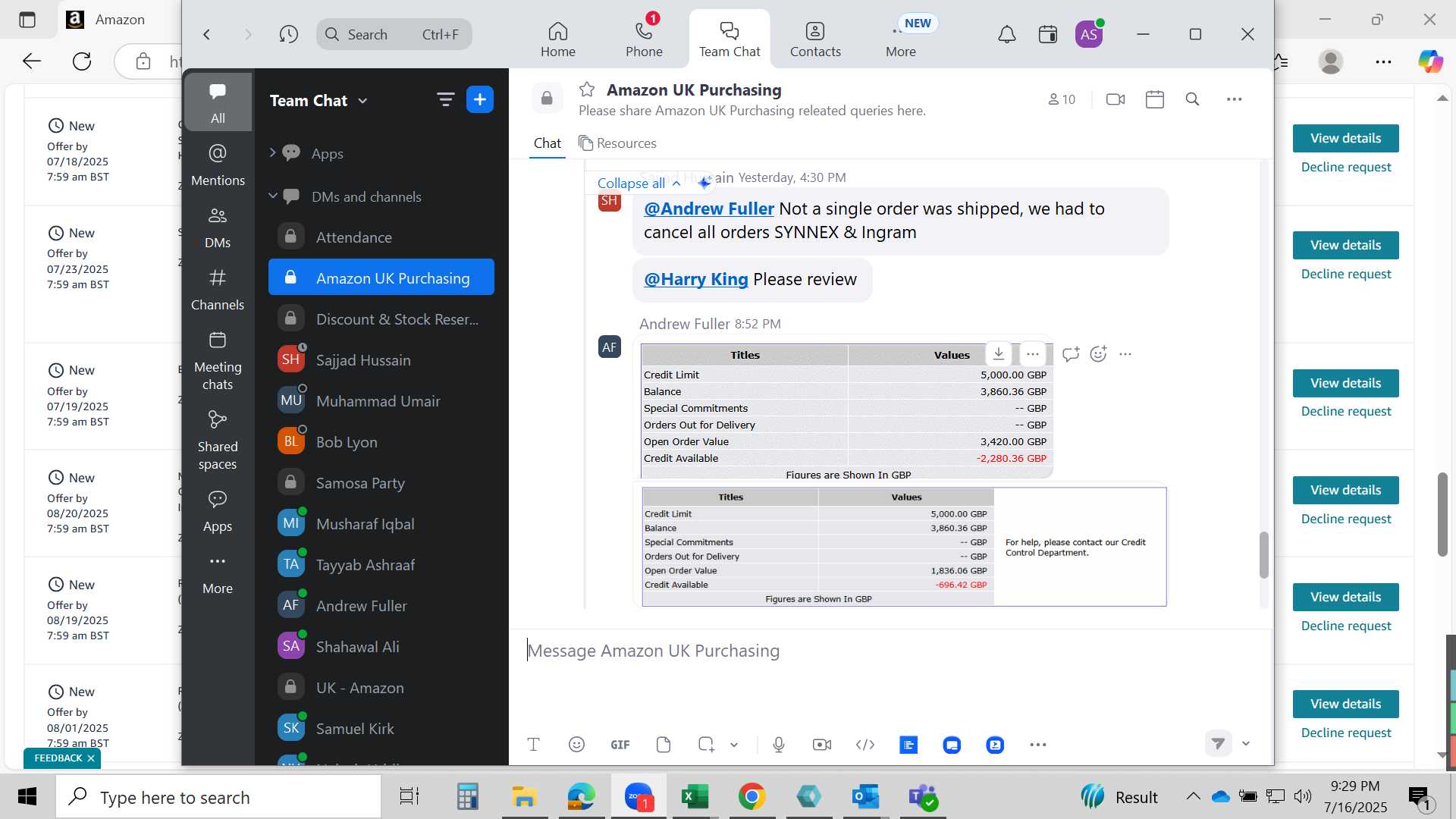Open chat with Muhammad Umair
The width and height of the screenshot is (1456, 819).
click(381, 400)
